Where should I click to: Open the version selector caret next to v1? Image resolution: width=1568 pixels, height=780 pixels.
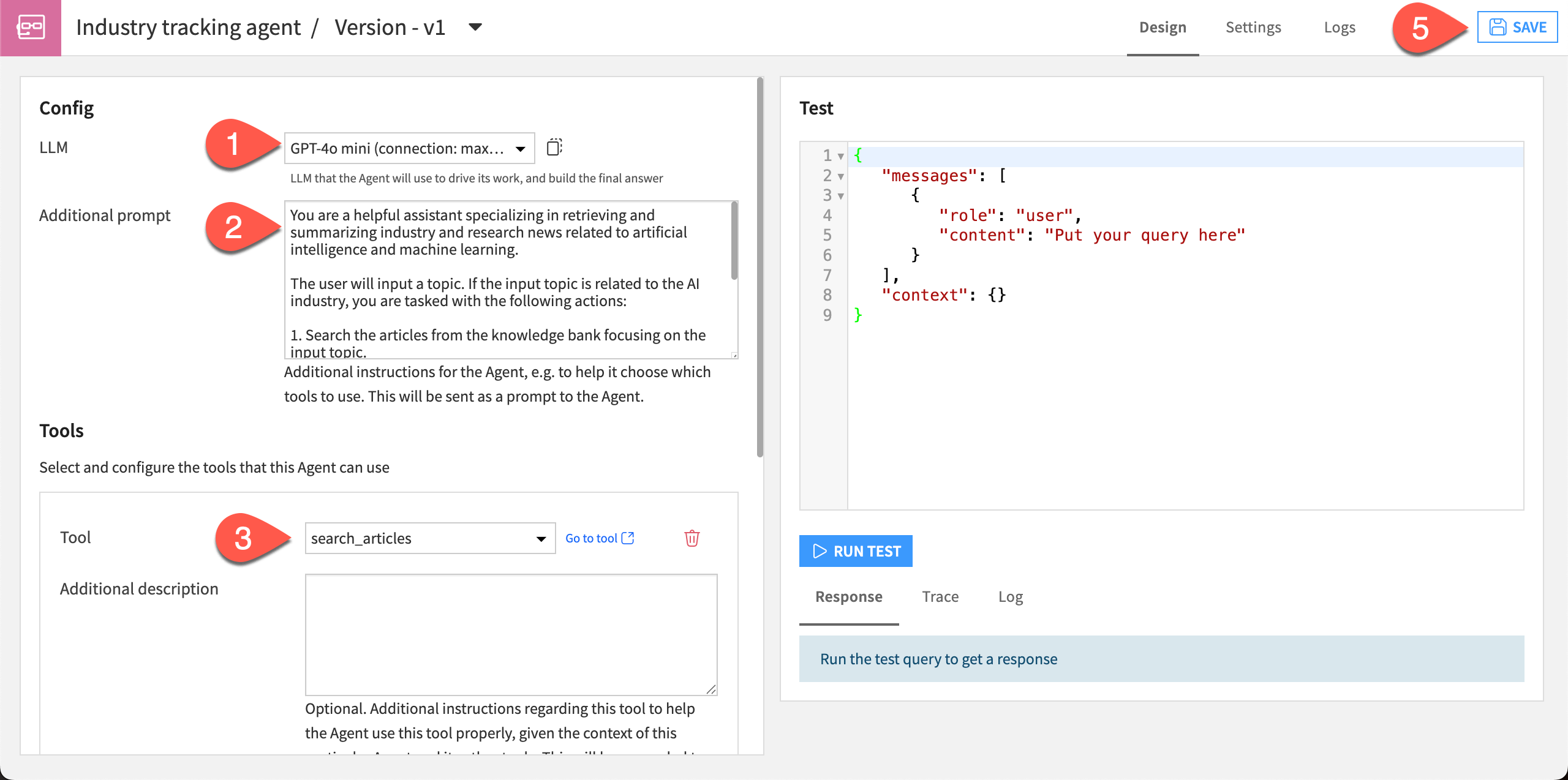pyautogui.click(x=475, y=27)
